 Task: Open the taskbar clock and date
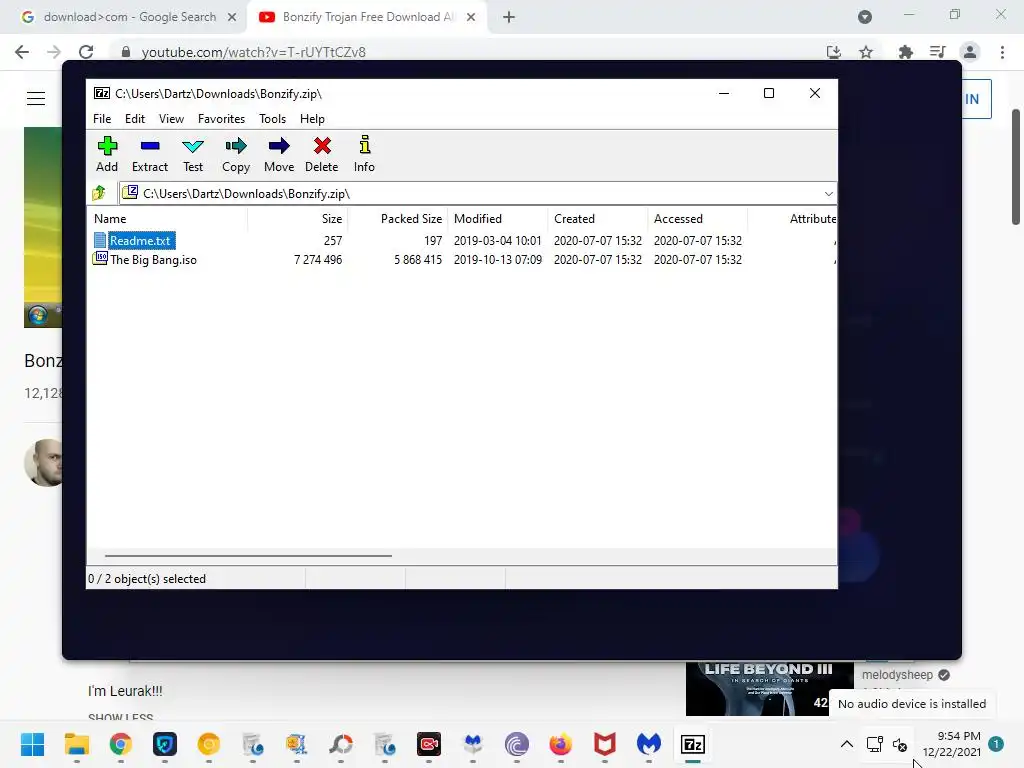click(x=952, y=744)
